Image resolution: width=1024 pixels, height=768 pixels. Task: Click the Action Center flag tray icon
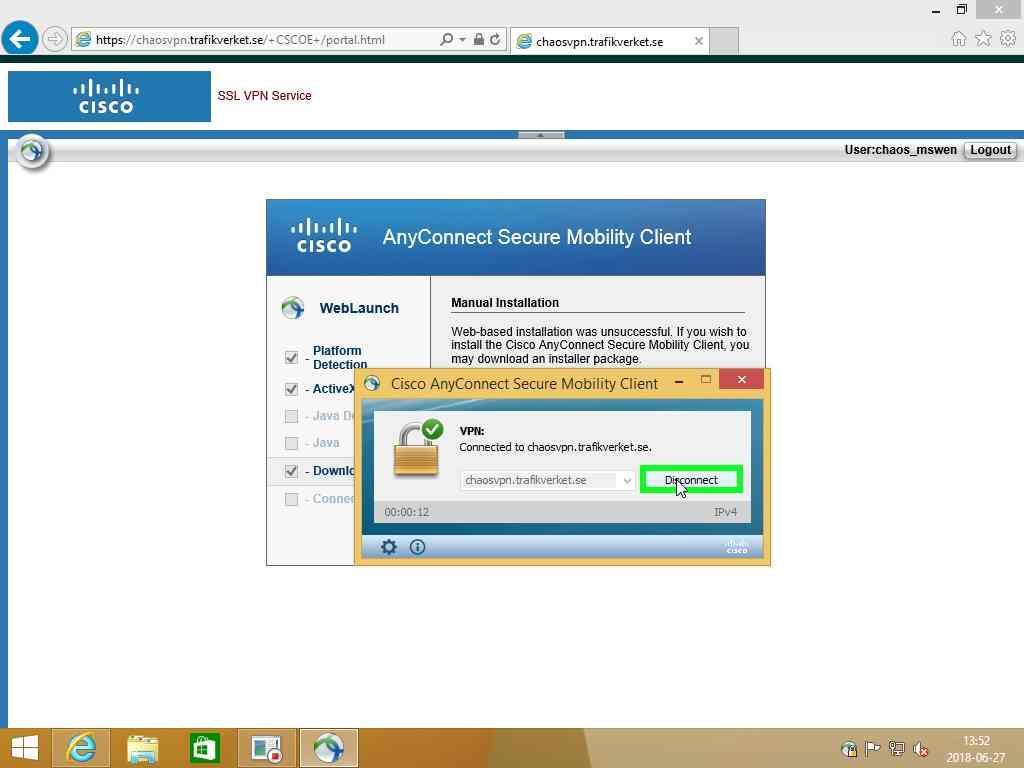(x=872, y=749)
